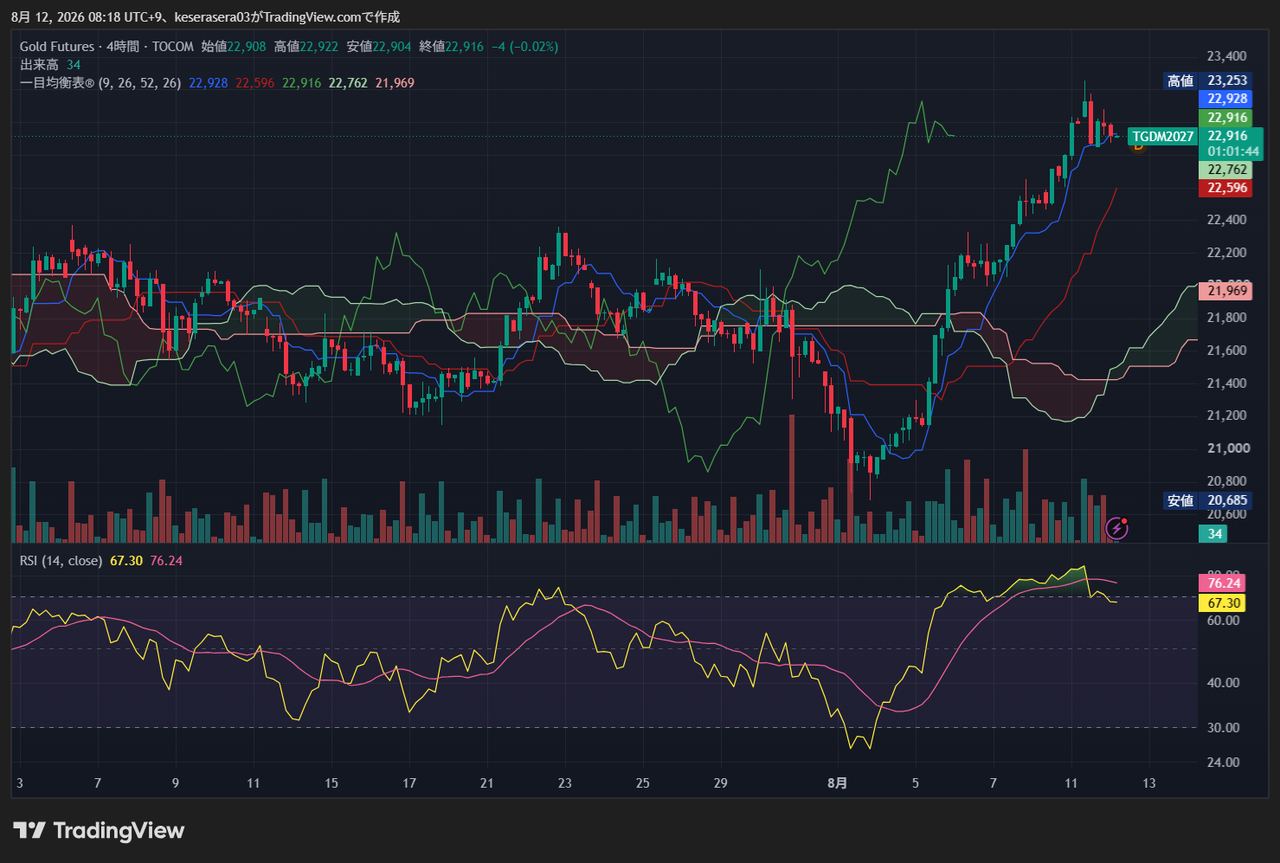Click the 21,600 price axis label
The width and height of the screenshot is (1280, 863).
tap(1227, 350)
